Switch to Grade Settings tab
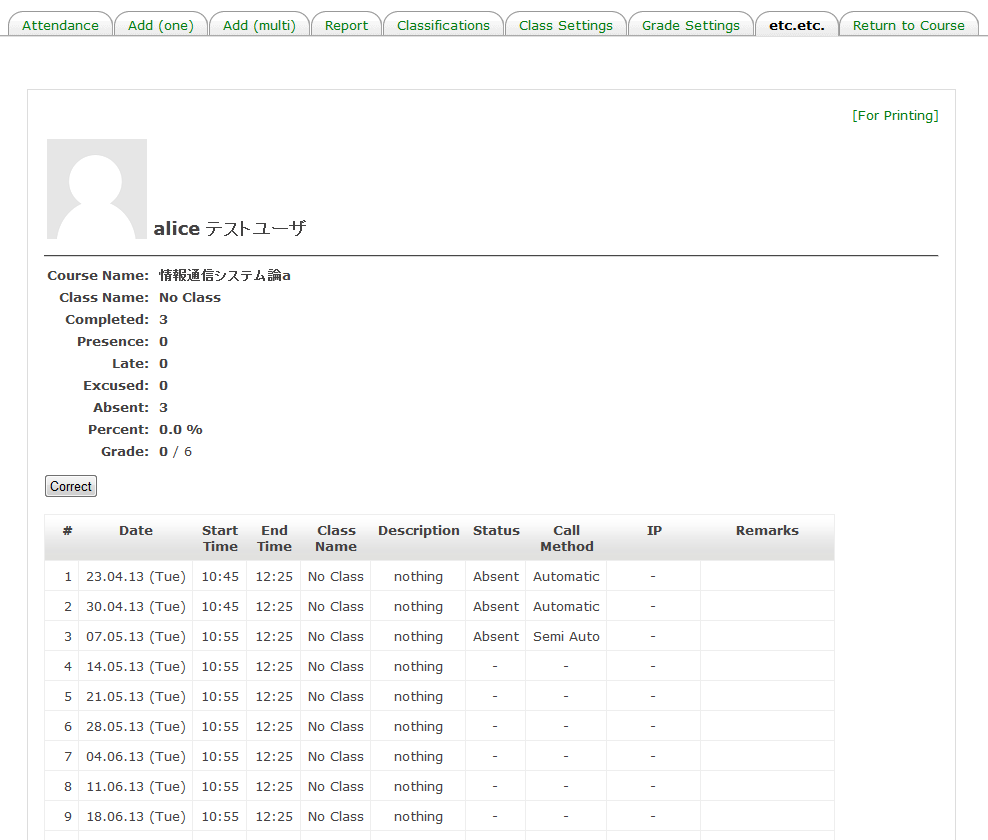Image resolution: width=988 pixels, height=840 pixels. tap(691, 25)
